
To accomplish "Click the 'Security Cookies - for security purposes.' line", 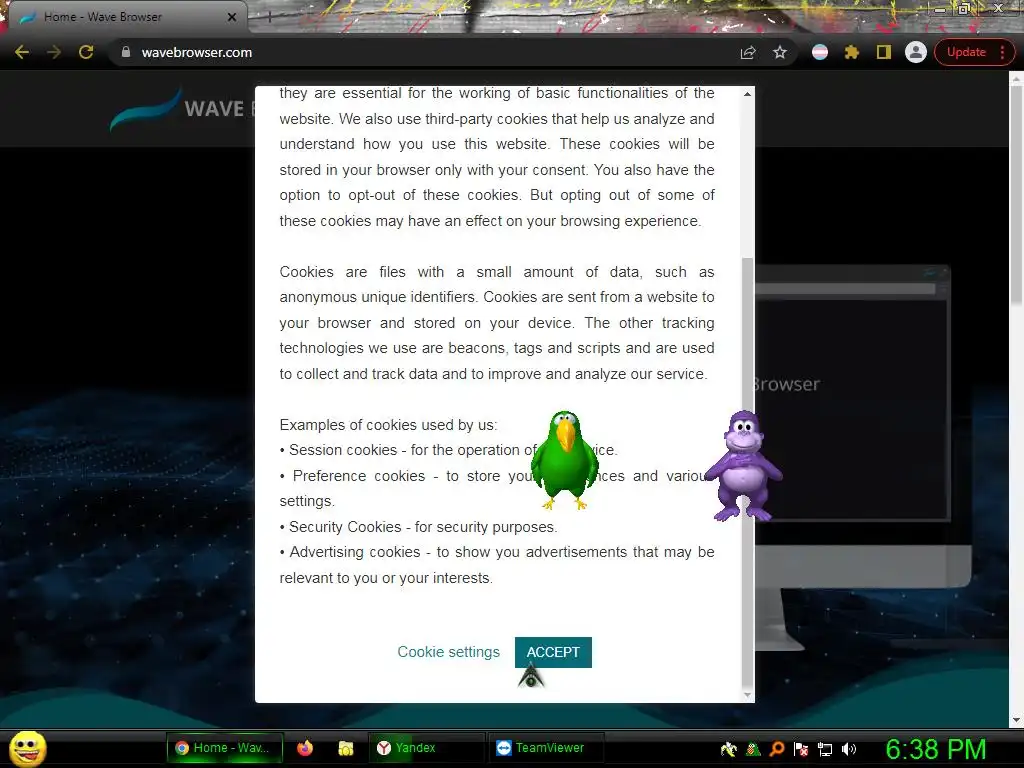I will coord(419,527).
